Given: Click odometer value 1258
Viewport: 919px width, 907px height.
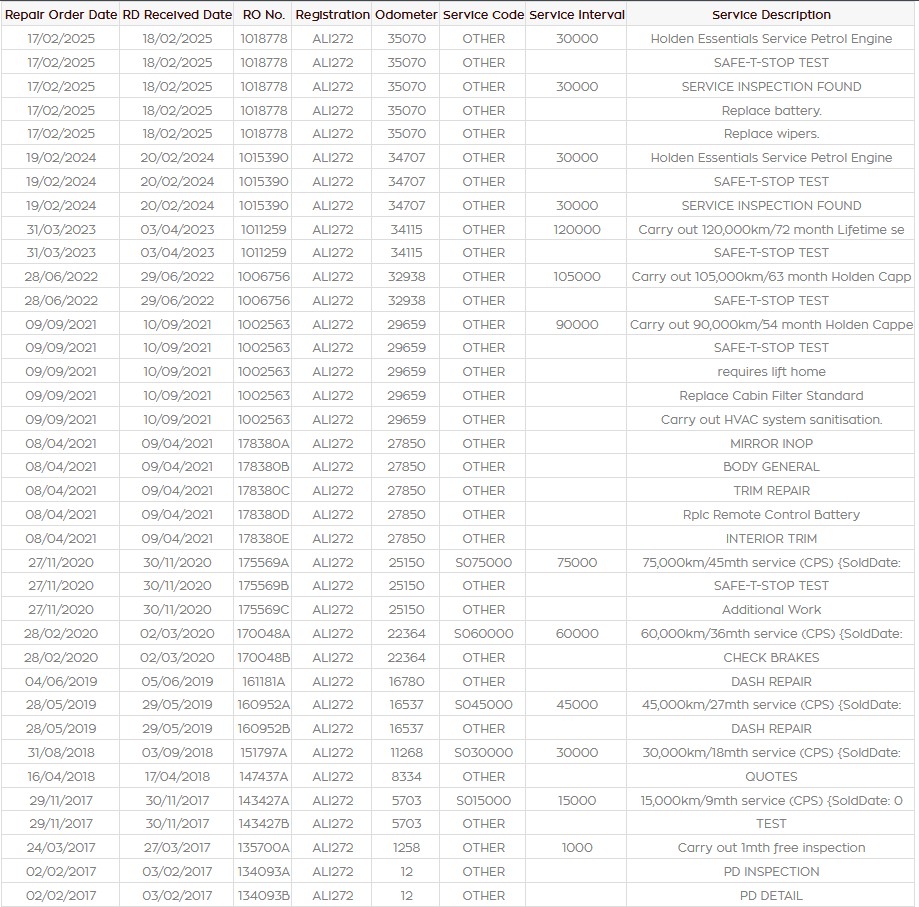Looking at the screenshot, I should 406,847.
